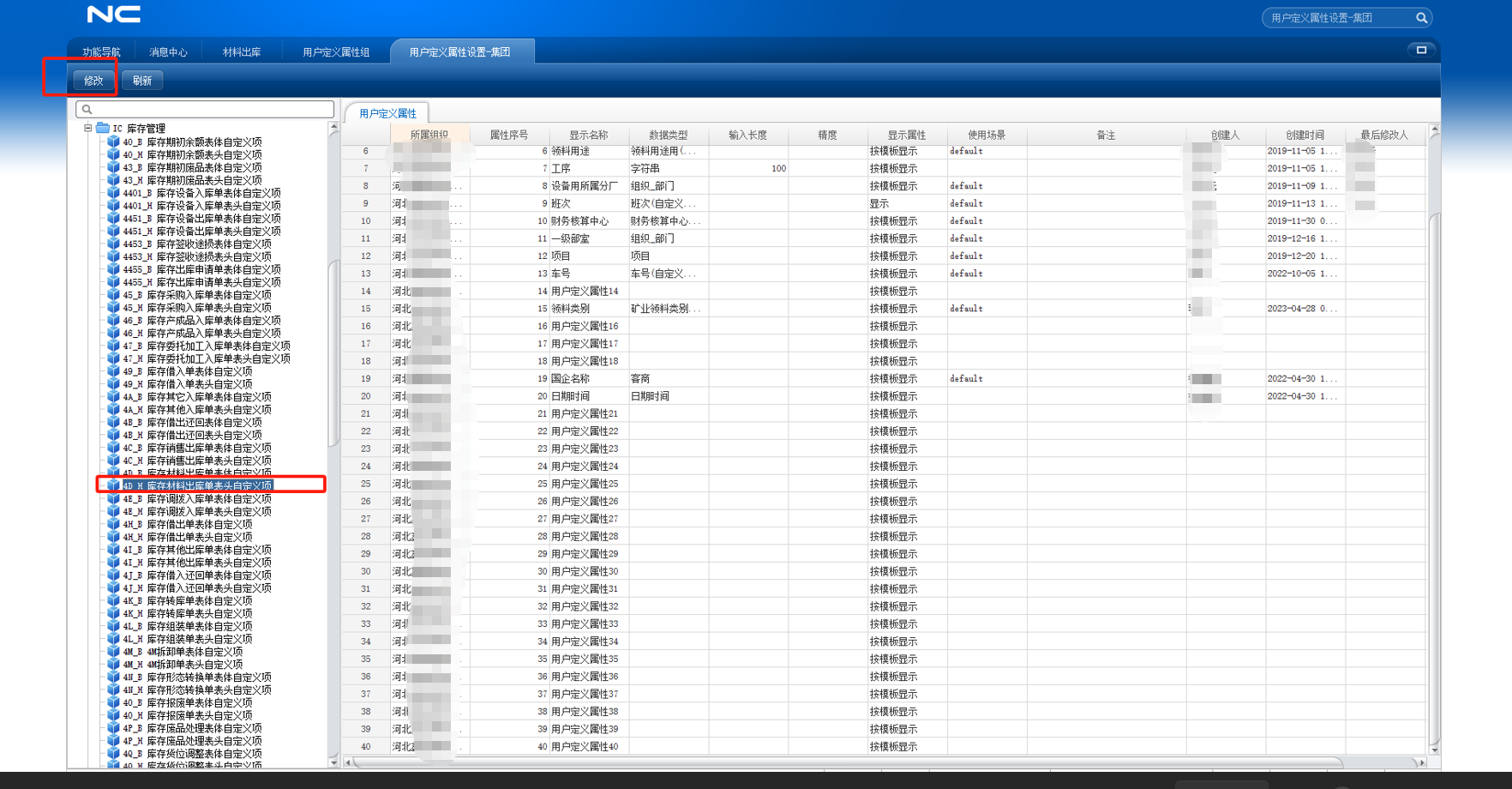Select tree item 4P_B 库存废品处理表体自定义项
Viewport: 1512px width, 789px height.
(x=192, y=728)
